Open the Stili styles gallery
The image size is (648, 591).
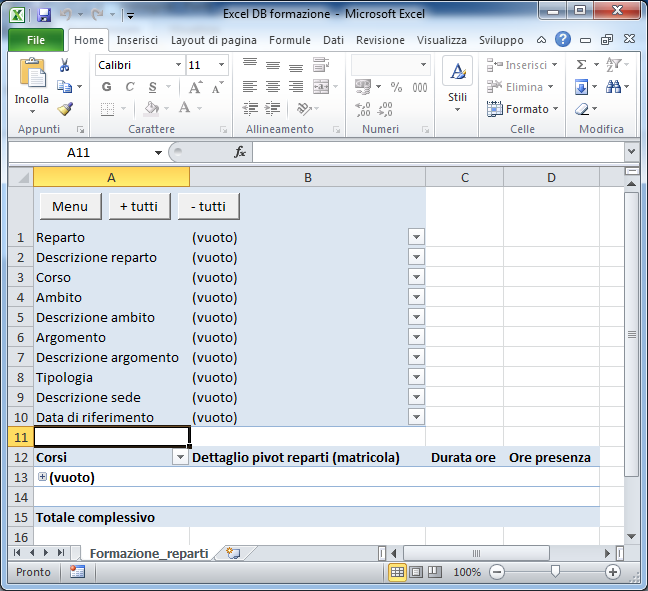coord(457,85)
